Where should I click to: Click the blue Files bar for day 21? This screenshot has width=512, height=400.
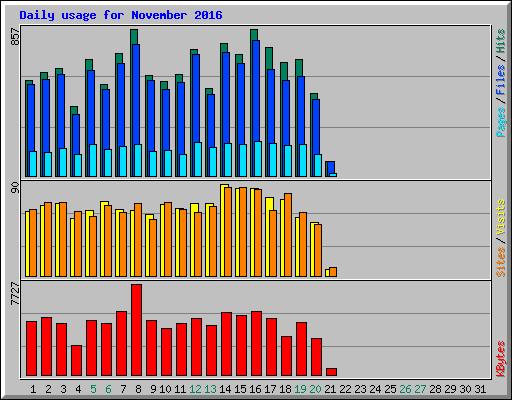(331, 167)
